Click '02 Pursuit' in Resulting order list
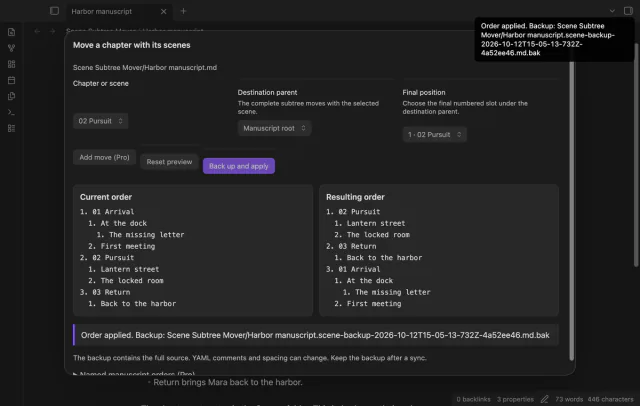640x406 pixels. tap(359, 212)
